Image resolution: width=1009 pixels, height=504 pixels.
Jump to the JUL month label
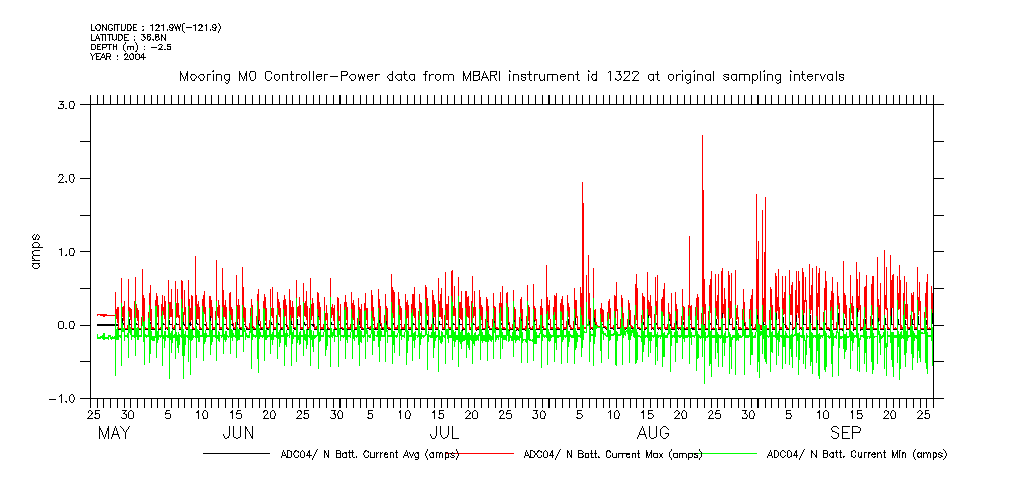[x=444, y=433]
